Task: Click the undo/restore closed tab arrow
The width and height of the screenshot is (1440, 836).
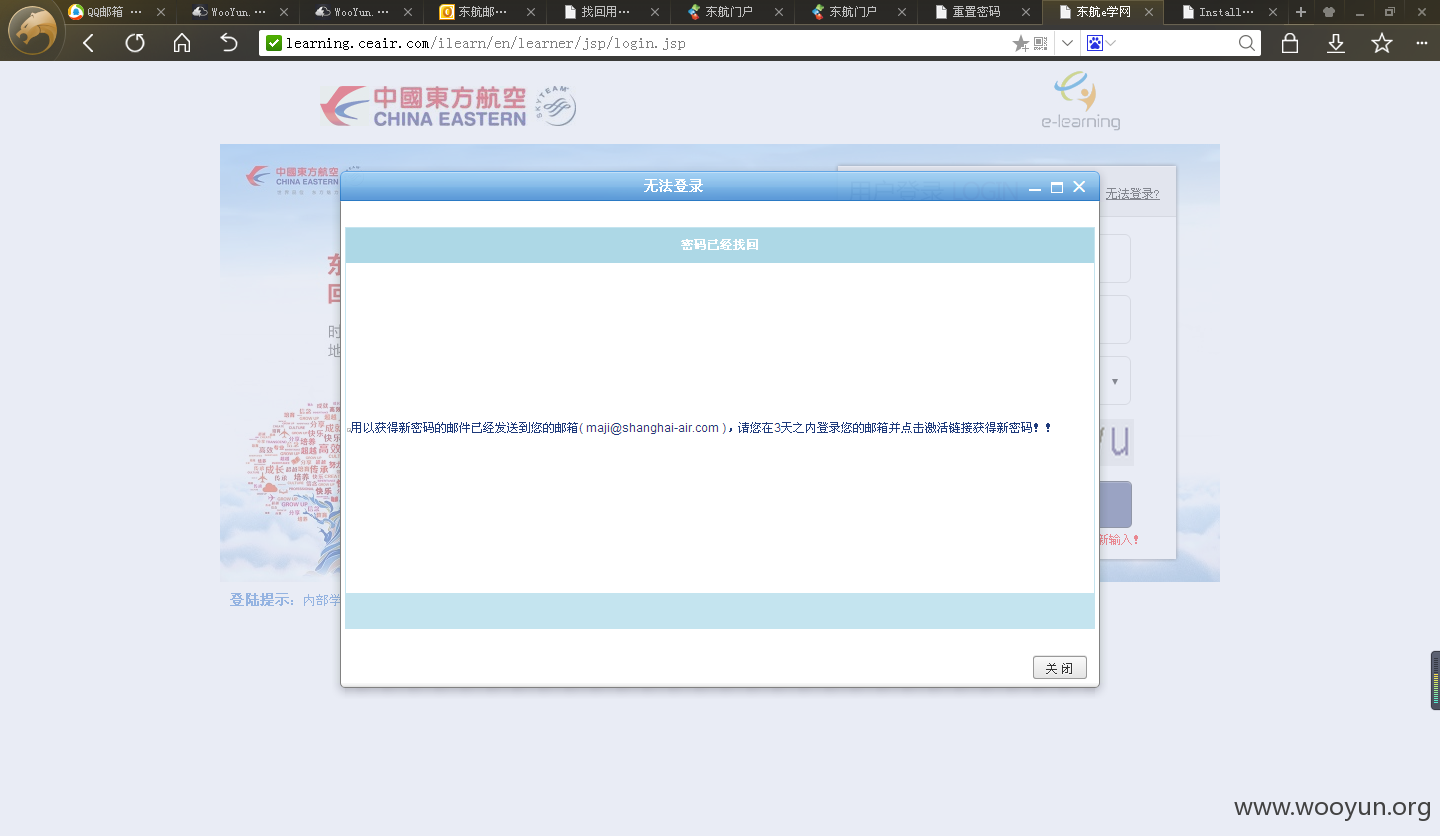Action: (229, 43)
